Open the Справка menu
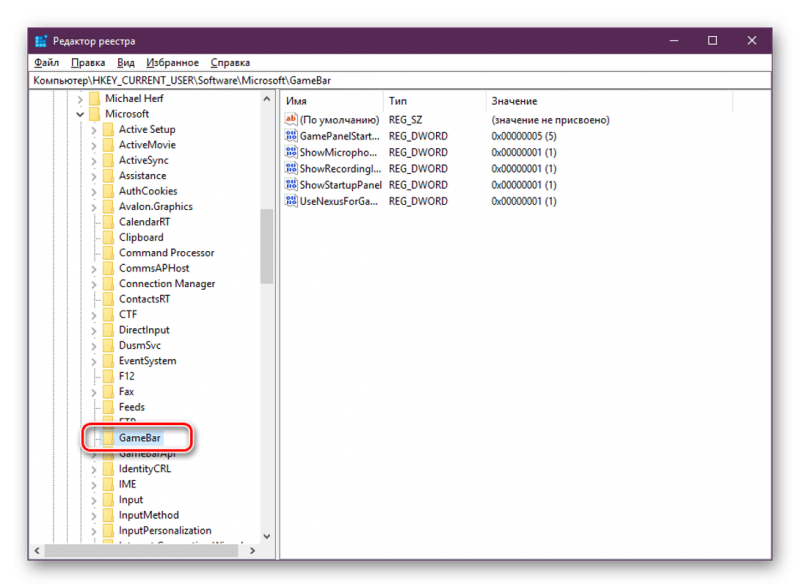This screenshot has width=800, height=588. point(230,63)
